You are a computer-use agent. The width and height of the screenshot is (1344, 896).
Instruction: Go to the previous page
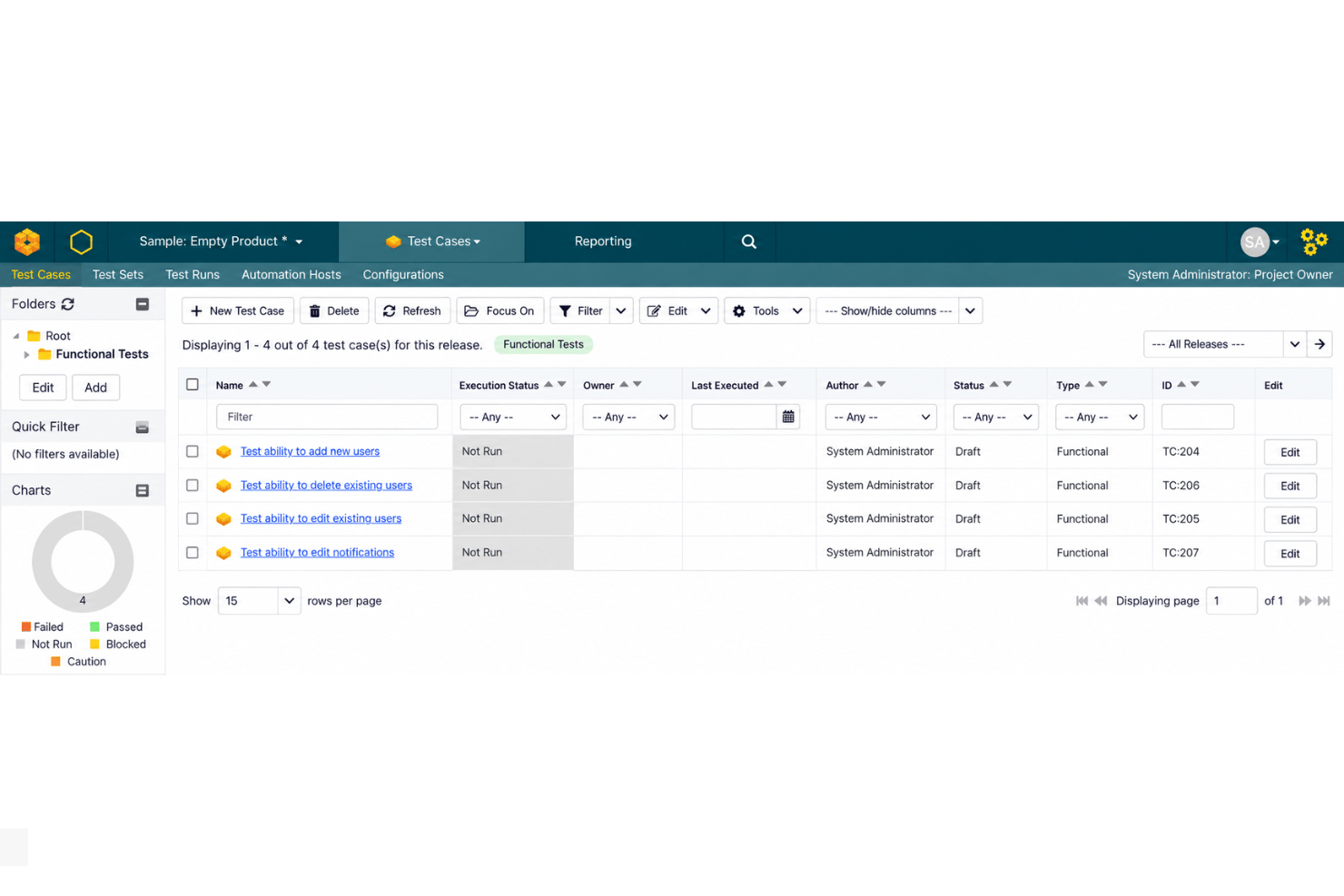coord(1101,601)
